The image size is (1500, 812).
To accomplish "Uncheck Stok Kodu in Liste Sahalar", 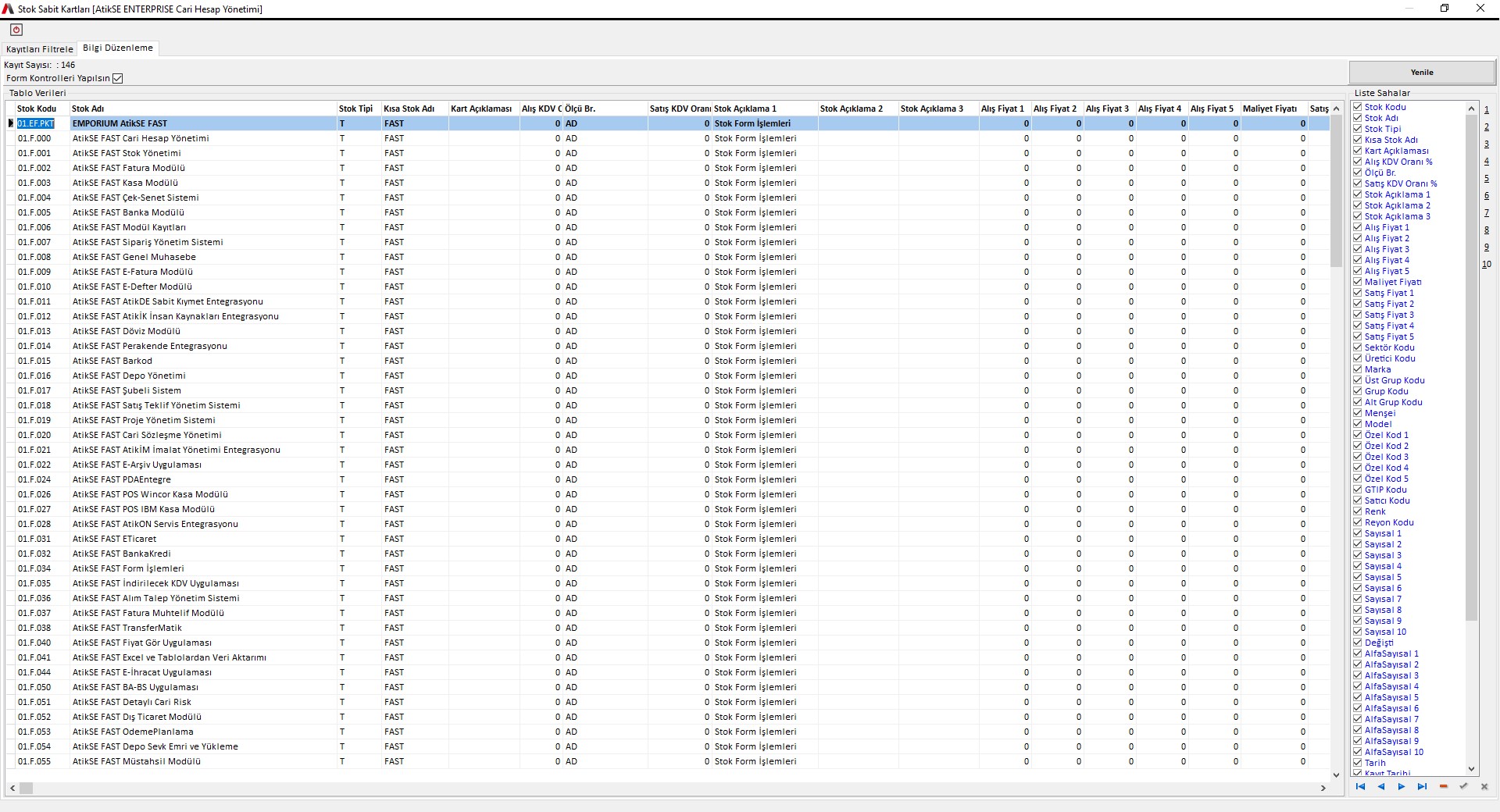I will pos(1358,107).
